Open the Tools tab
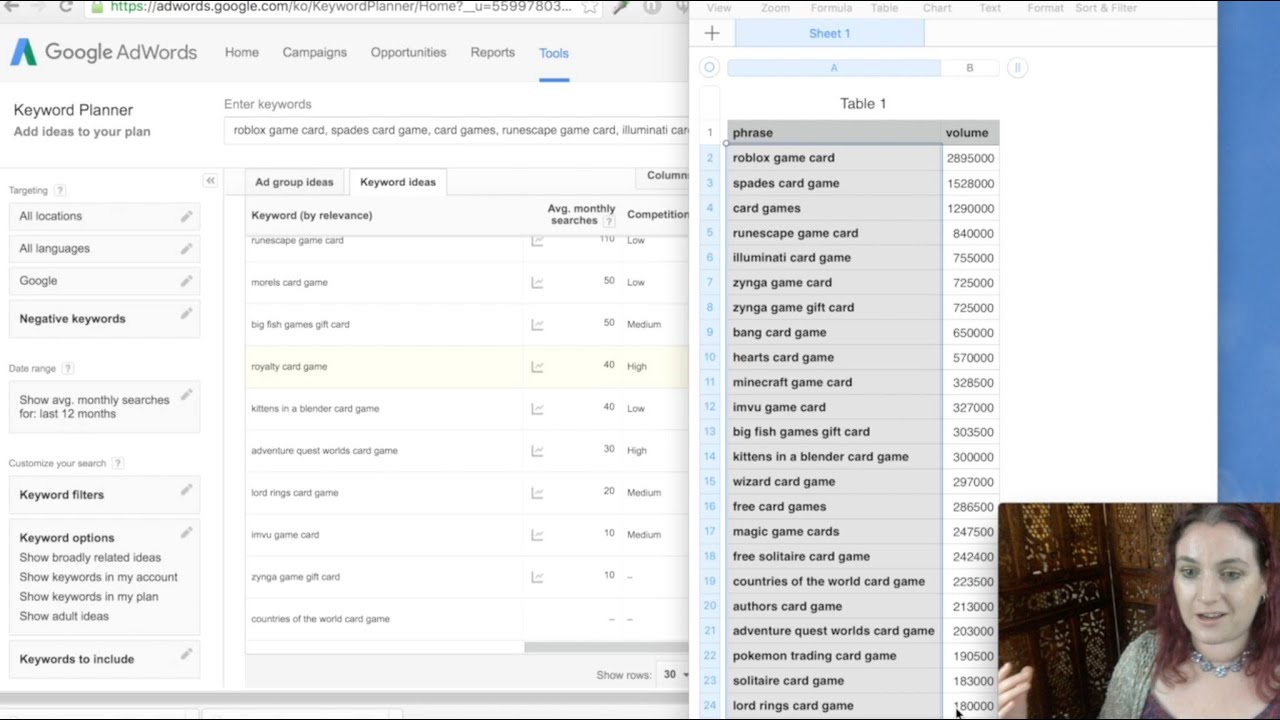The width and height of the screenshot is (1280, 720). (553, 53)
